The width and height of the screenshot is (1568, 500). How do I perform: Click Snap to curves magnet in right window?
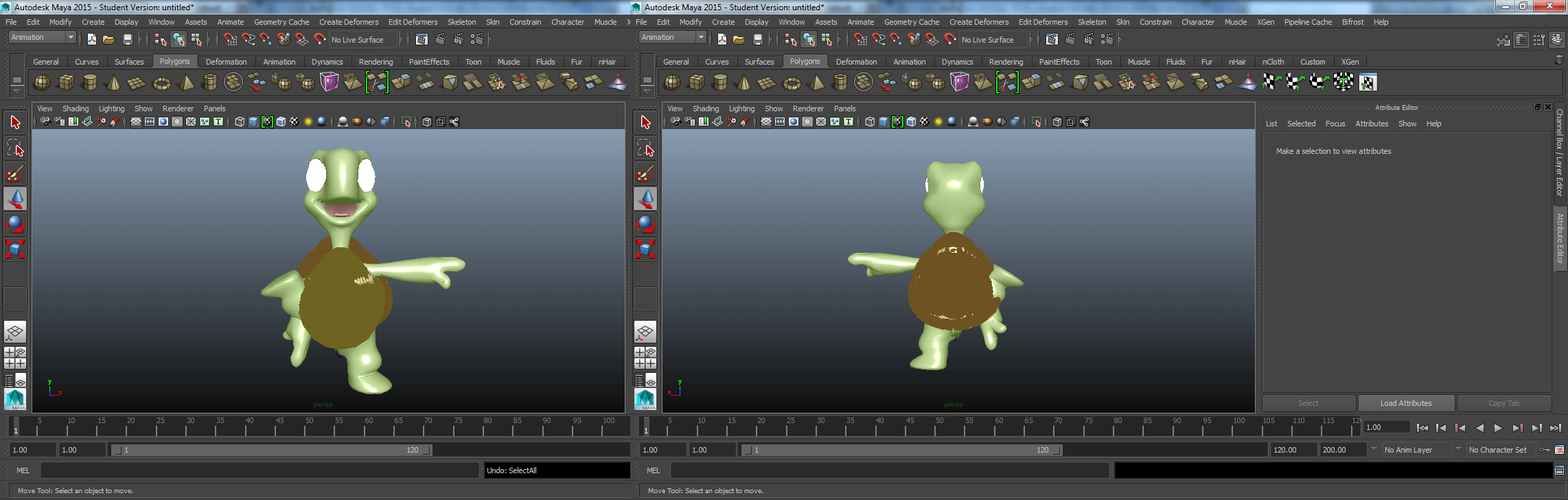878,39
